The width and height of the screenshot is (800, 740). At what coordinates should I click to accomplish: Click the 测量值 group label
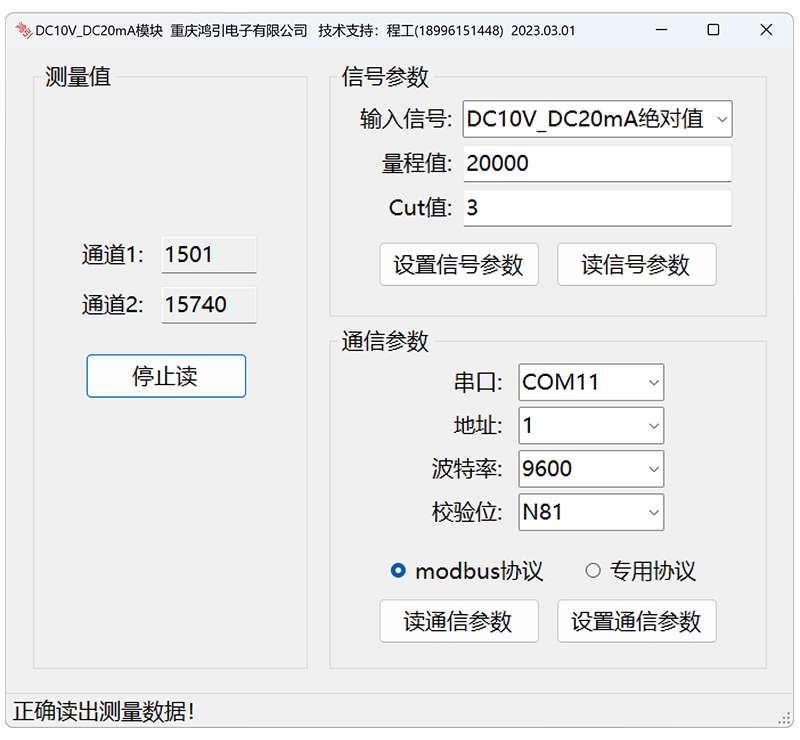[x=78, y=77]
